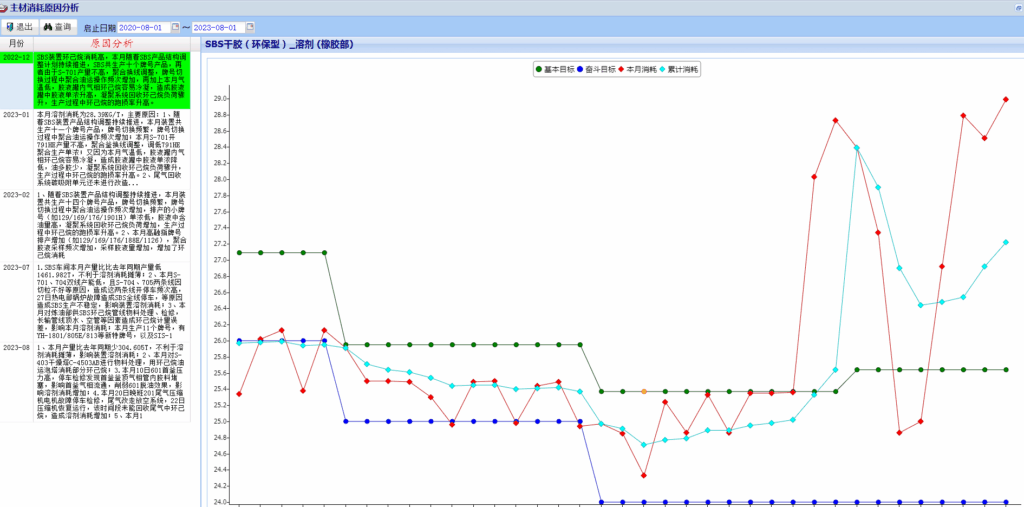Click the 月份 column header
This screenshot has width=1024, height=507.
click(17, 44)
